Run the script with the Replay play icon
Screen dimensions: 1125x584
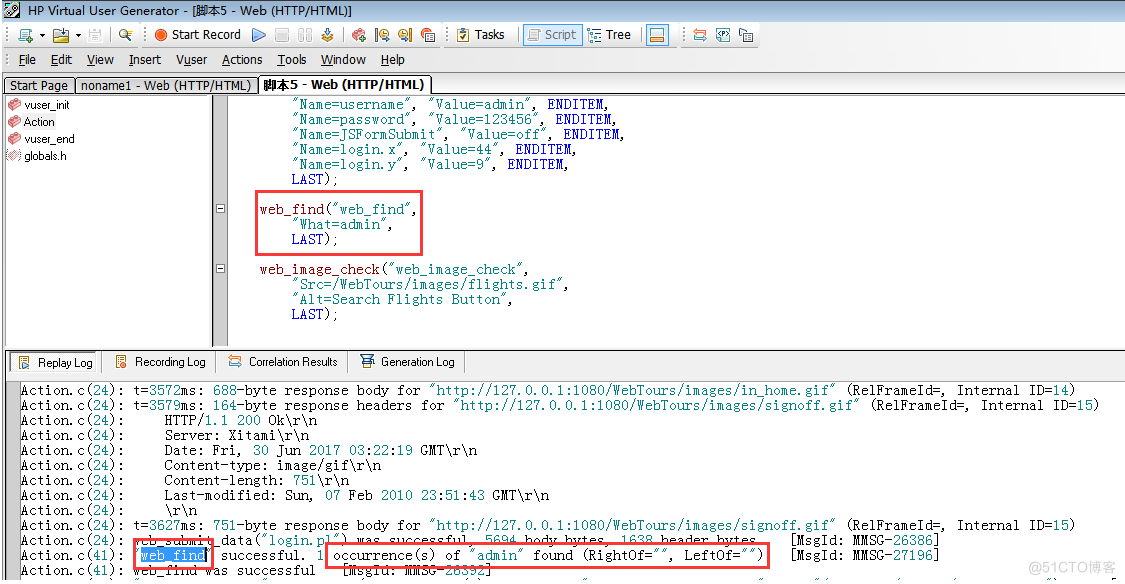(259, 34)
